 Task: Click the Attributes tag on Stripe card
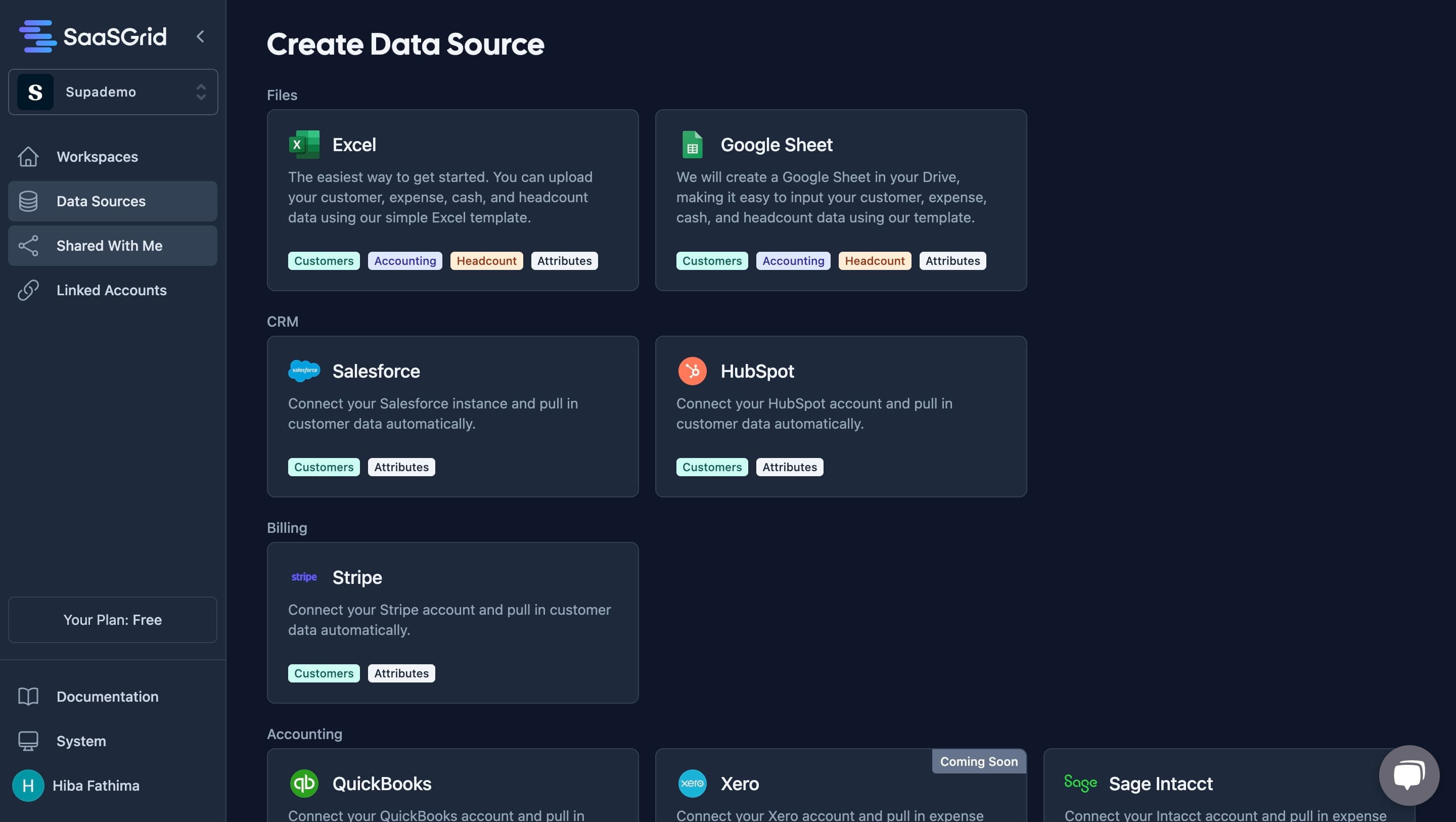click(x=402, y=674)
